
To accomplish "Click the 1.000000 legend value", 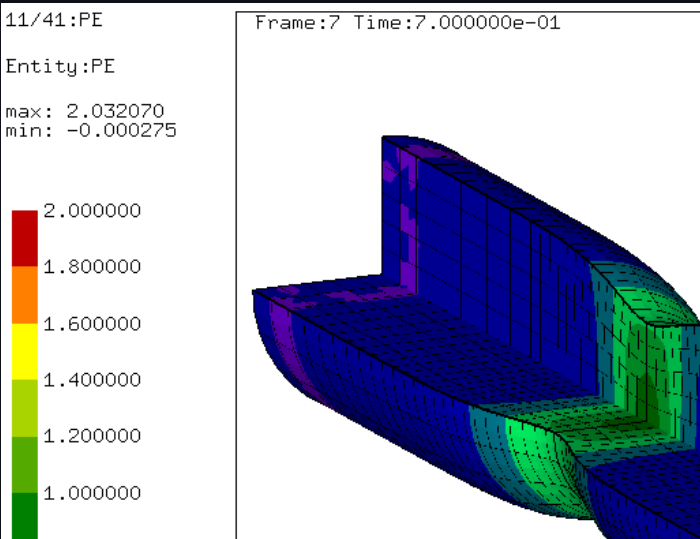I will click(x=92, y=493).
